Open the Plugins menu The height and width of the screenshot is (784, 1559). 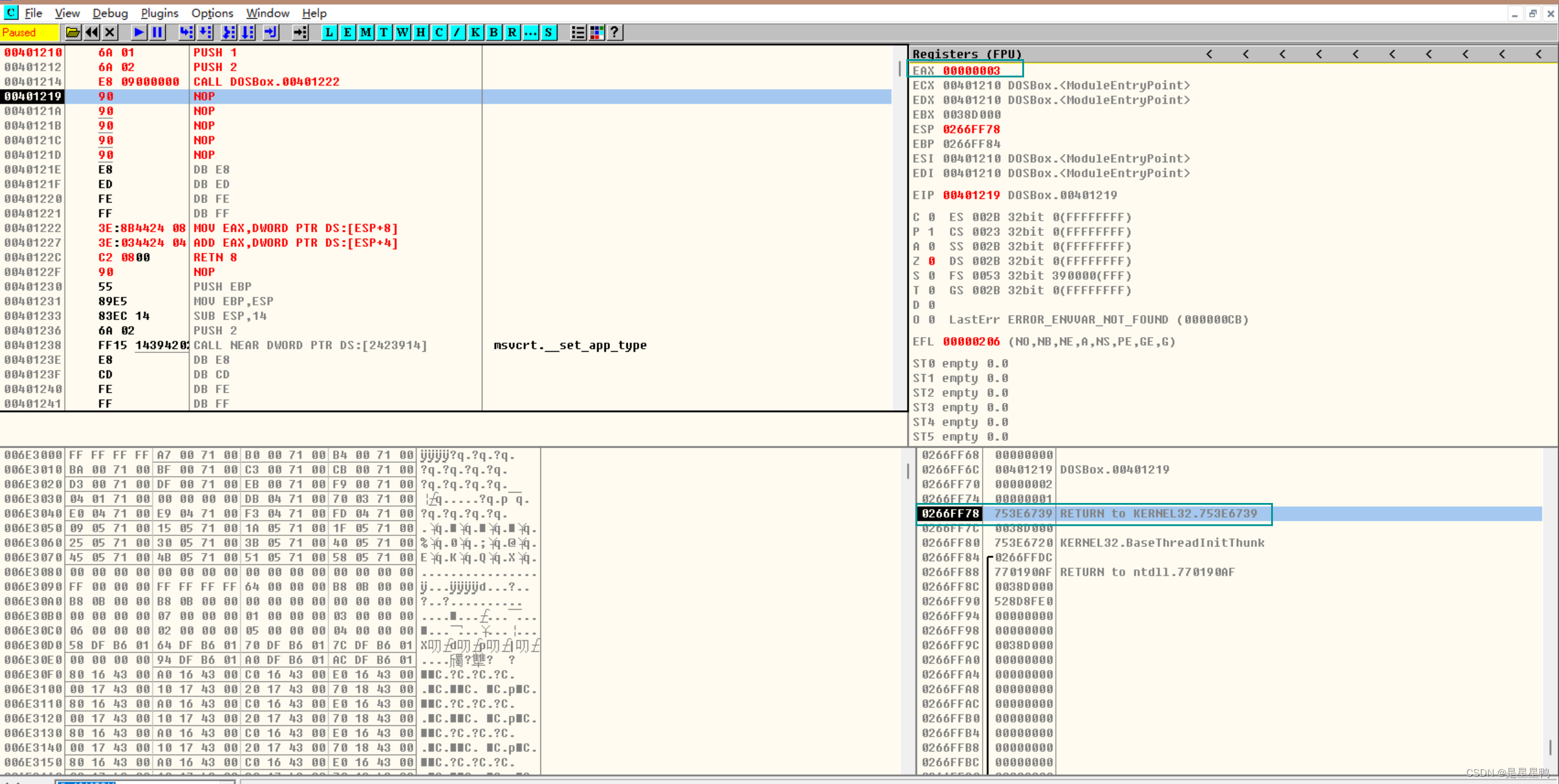(159, 13)
